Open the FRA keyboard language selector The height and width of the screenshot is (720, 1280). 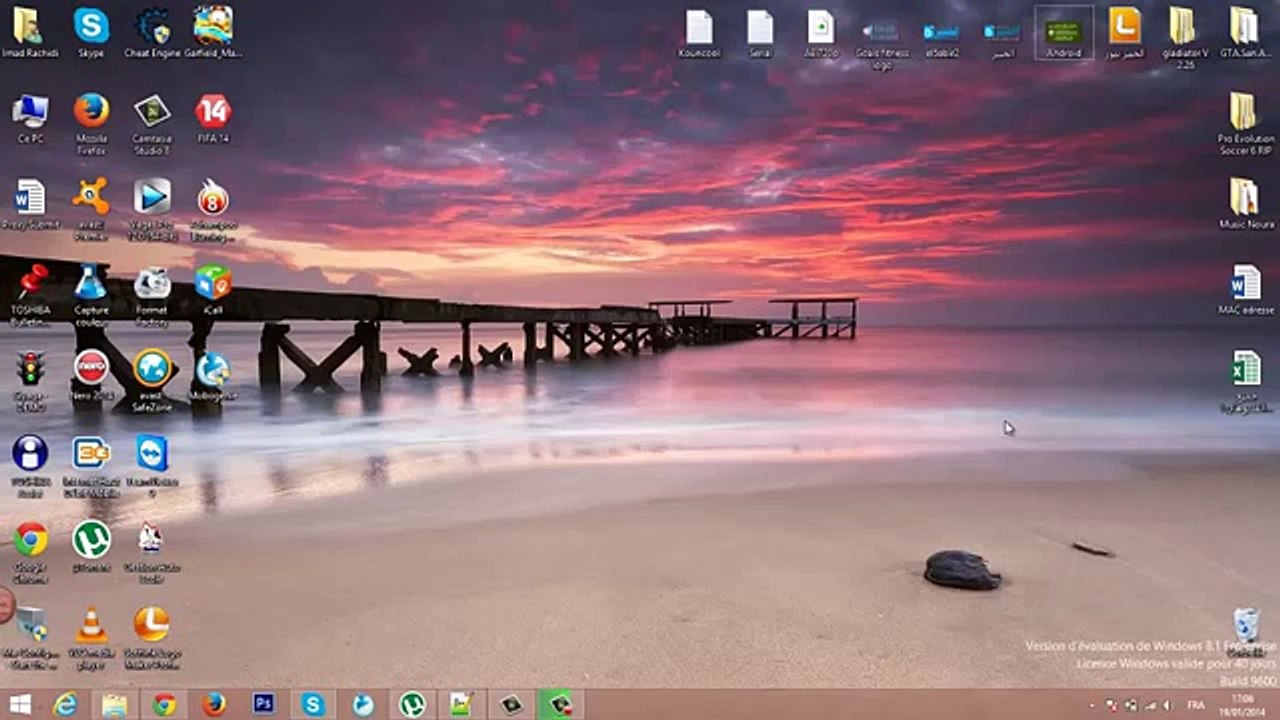click(x=1195, y=705)
